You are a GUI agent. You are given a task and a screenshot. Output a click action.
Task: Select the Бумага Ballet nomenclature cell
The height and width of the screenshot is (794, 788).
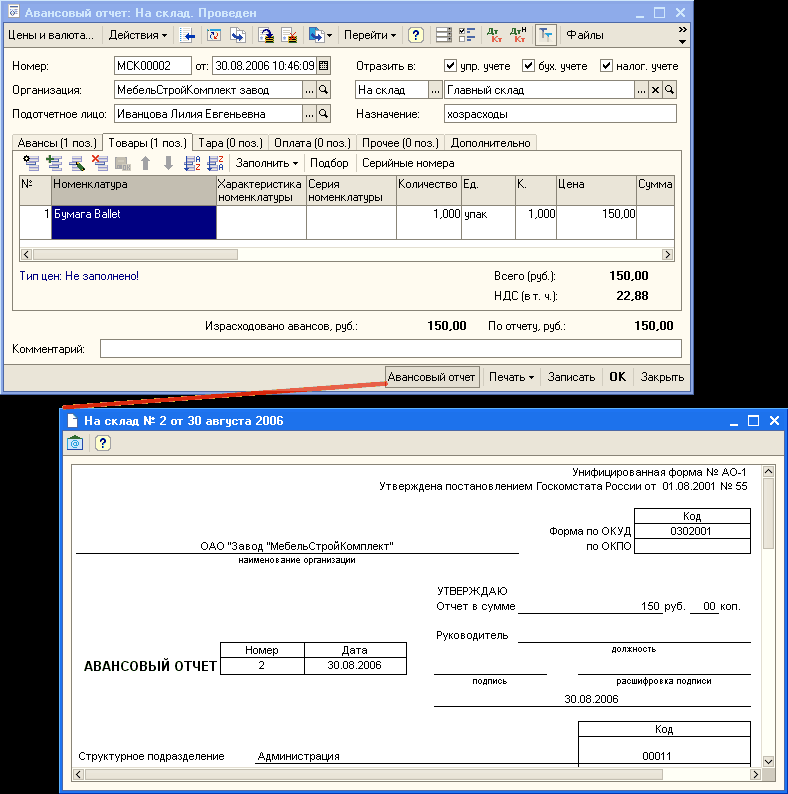click(x=134, y=222)
